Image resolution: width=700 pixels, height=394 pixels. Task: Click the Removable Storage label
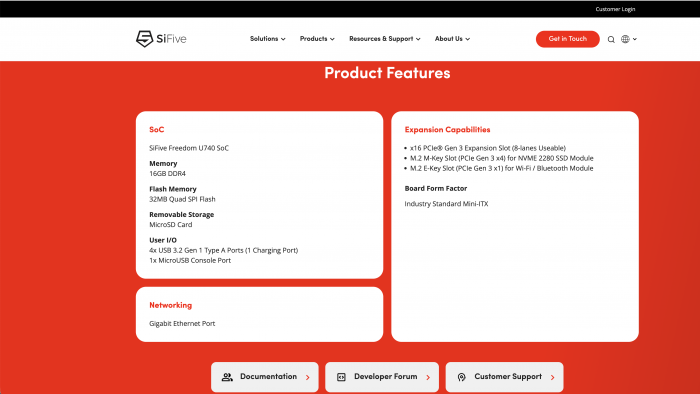182,215
